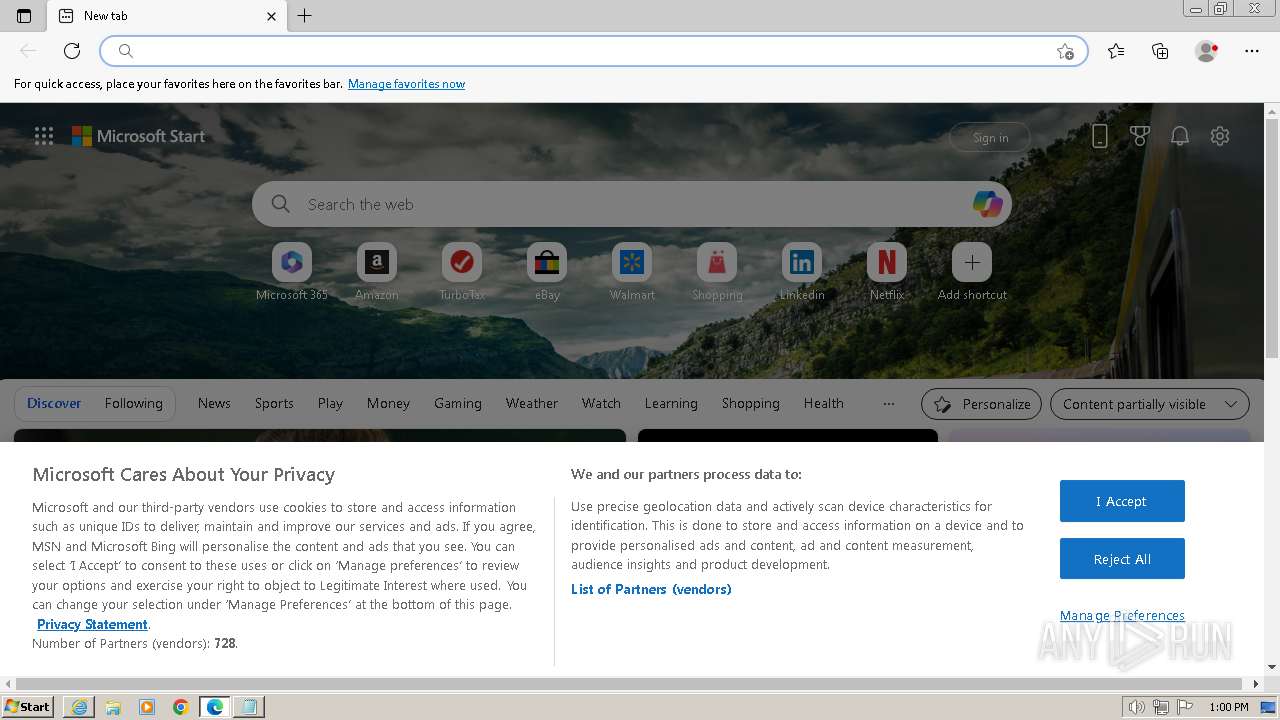Open the Watch category
The width and height of the screenshot is (1280, 720).
[x=601, y=403]
